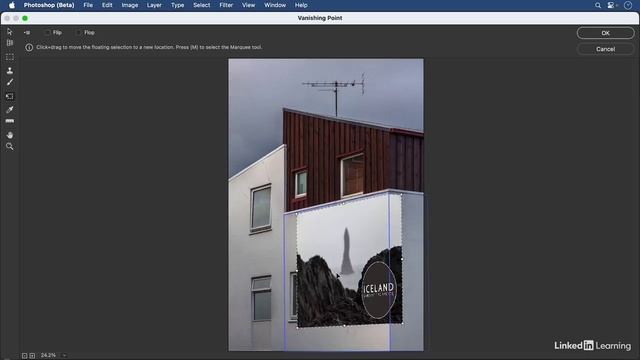Open the Image menu
This screenshot has height=360, width=640.
click(x=130, y=5)
